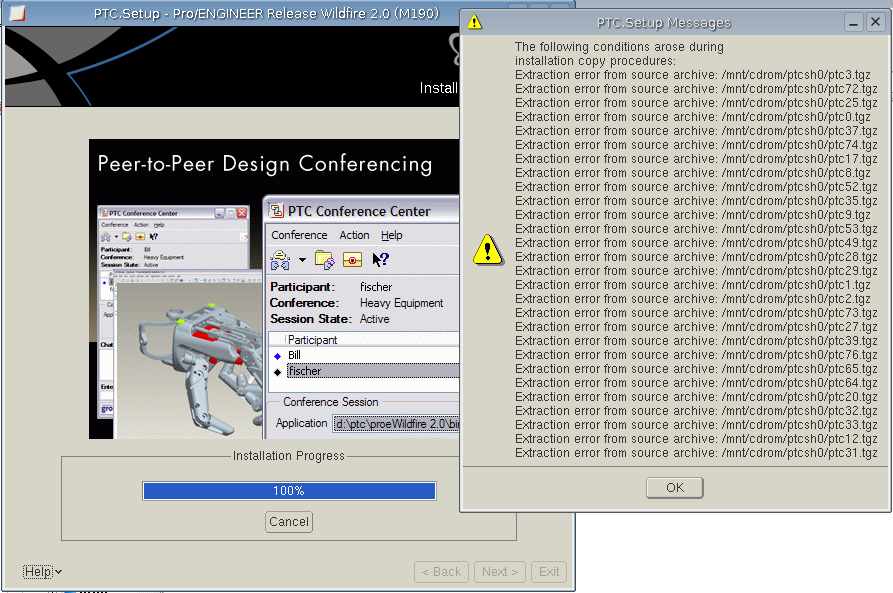Select error line for ptc9.tgz
This screenshot has width=893, height=593.
[x=693, y=215]
